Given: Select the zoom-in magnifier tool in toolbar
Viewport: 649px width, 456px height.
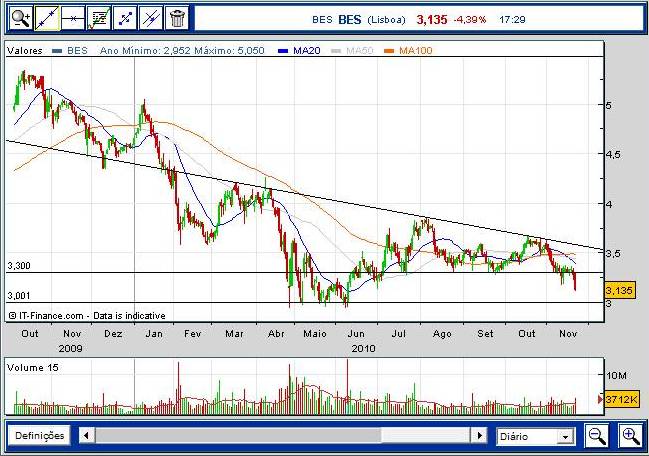Looking at the screenshot, I should [21, 18].
